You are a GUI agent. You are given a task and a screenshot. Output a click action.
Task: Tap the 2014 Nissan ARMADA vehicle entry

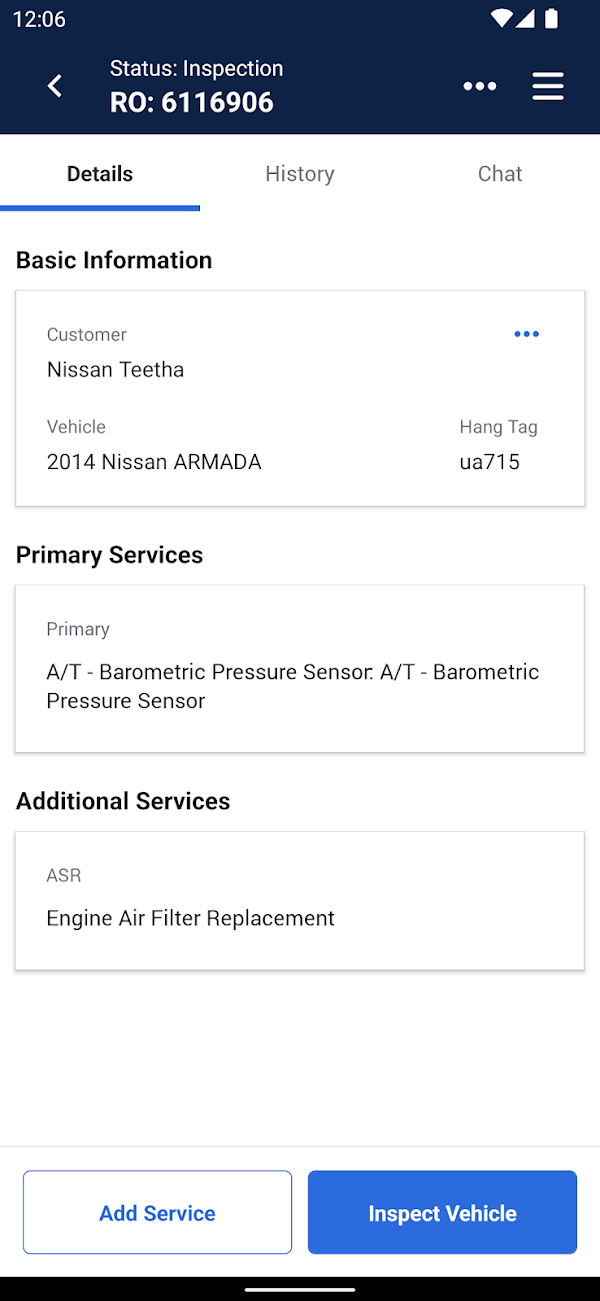click(154, 462)
